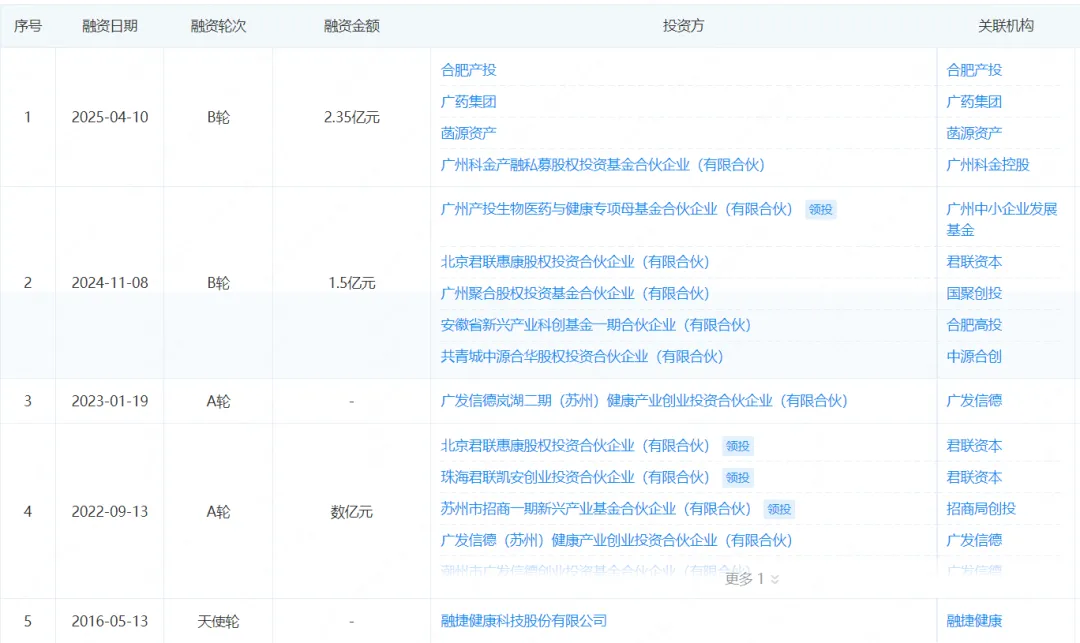Select the date 2024-11-08

(x=110, y=283)
